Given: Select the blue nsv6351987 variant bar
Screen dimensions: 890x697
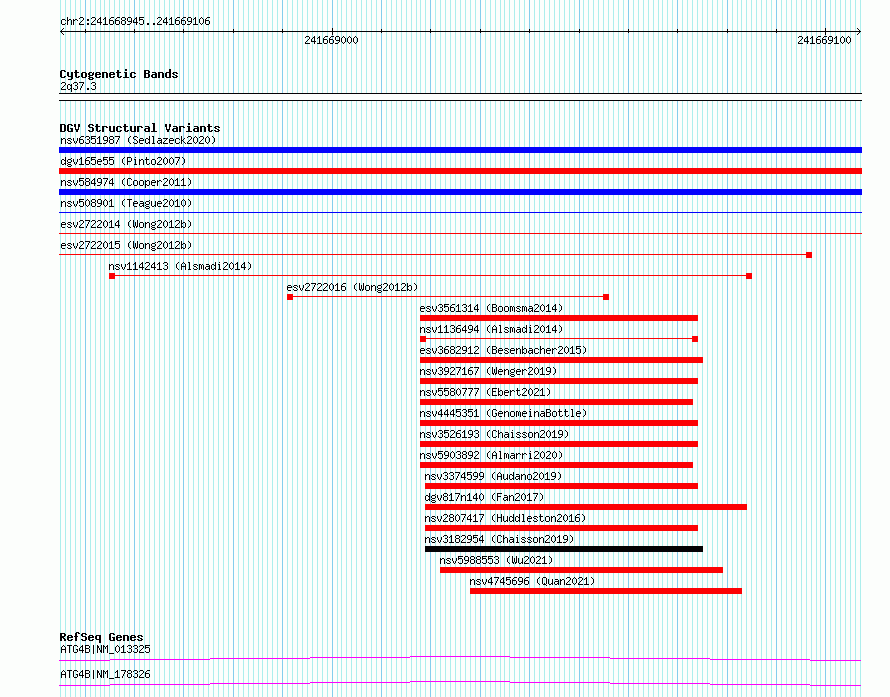Looking at the screenshot, I should click(x=460, y=150).
